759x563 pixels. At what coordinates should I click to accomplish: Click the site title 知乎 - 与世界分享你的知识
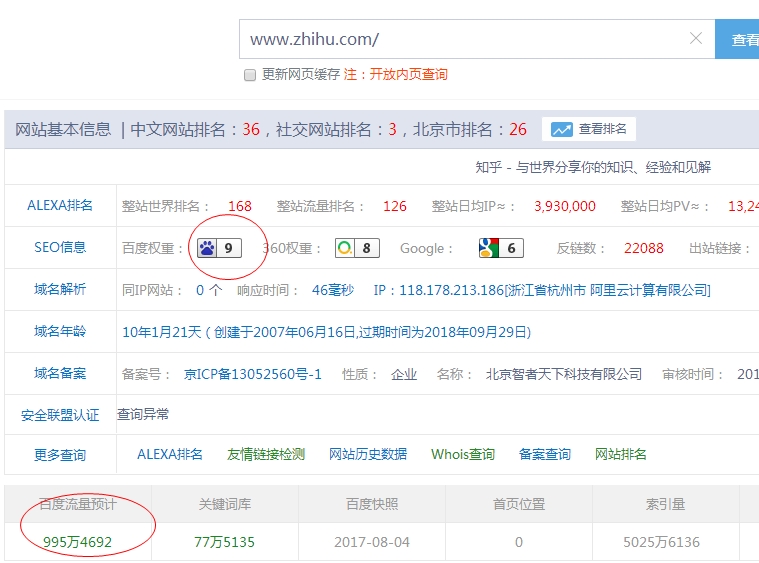pos(593,167)
